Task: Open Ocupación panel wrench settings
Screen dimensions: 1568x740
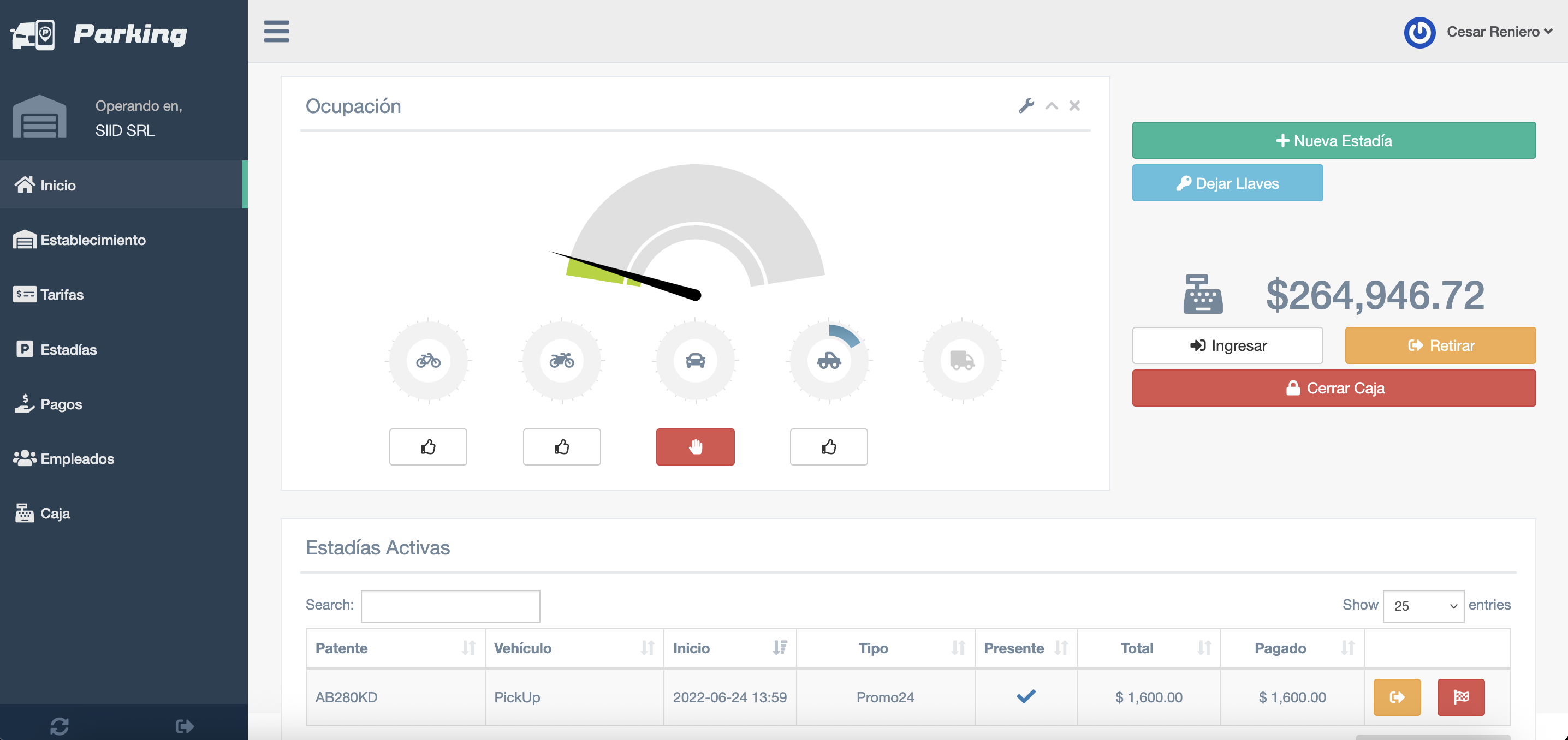Action: [1026, 106]
